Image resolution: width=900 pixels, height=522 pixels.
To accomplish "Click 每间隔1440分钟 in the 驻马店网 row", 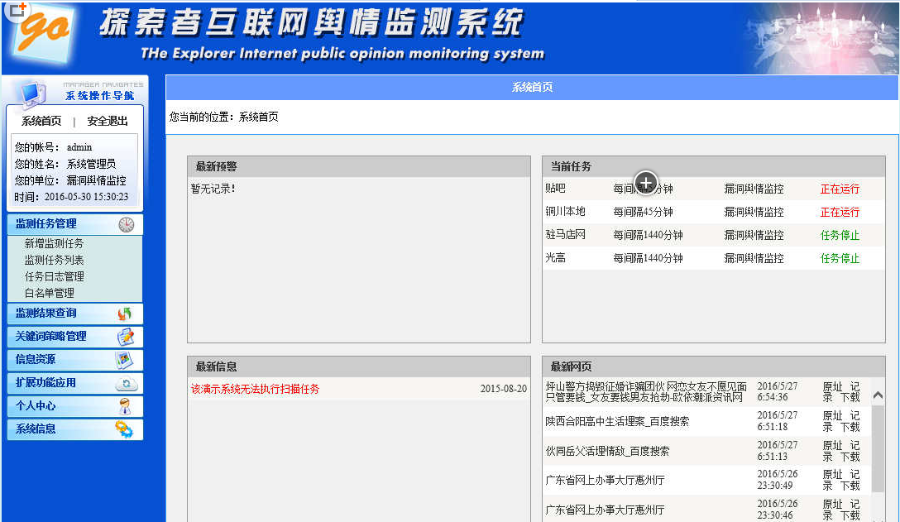I will tap(648, 235).
